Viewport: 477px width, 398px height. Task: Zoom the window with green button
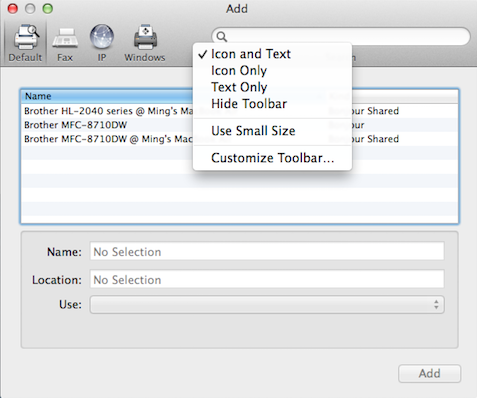pyautogui.click(x=48, y=9)
